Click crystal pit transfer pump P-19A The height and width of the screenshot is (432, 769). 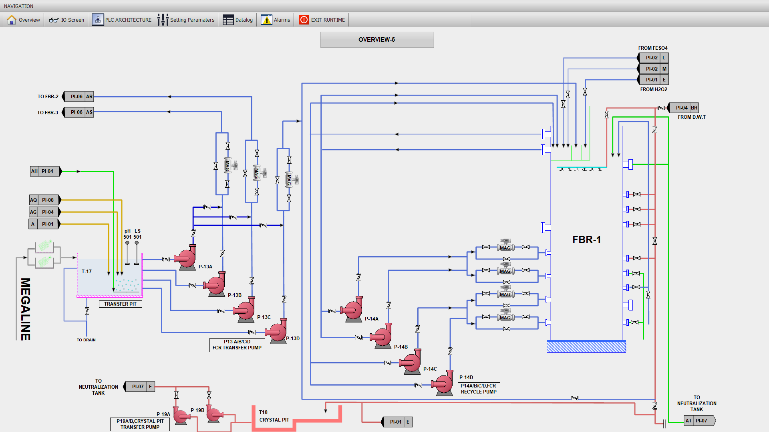pyautogui.click(x=181, y=412)
